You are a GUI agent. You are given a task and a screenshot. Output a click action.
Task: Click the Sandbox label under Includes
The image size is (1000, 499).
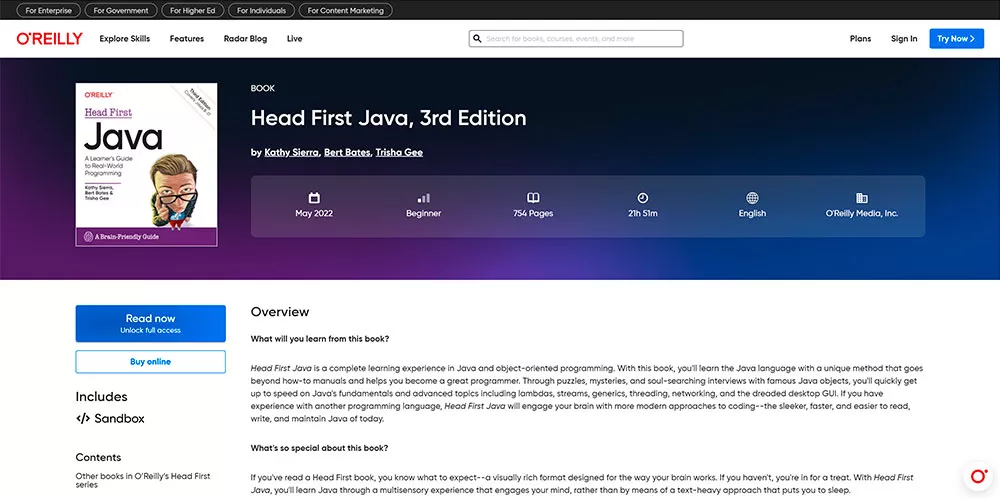119,419
